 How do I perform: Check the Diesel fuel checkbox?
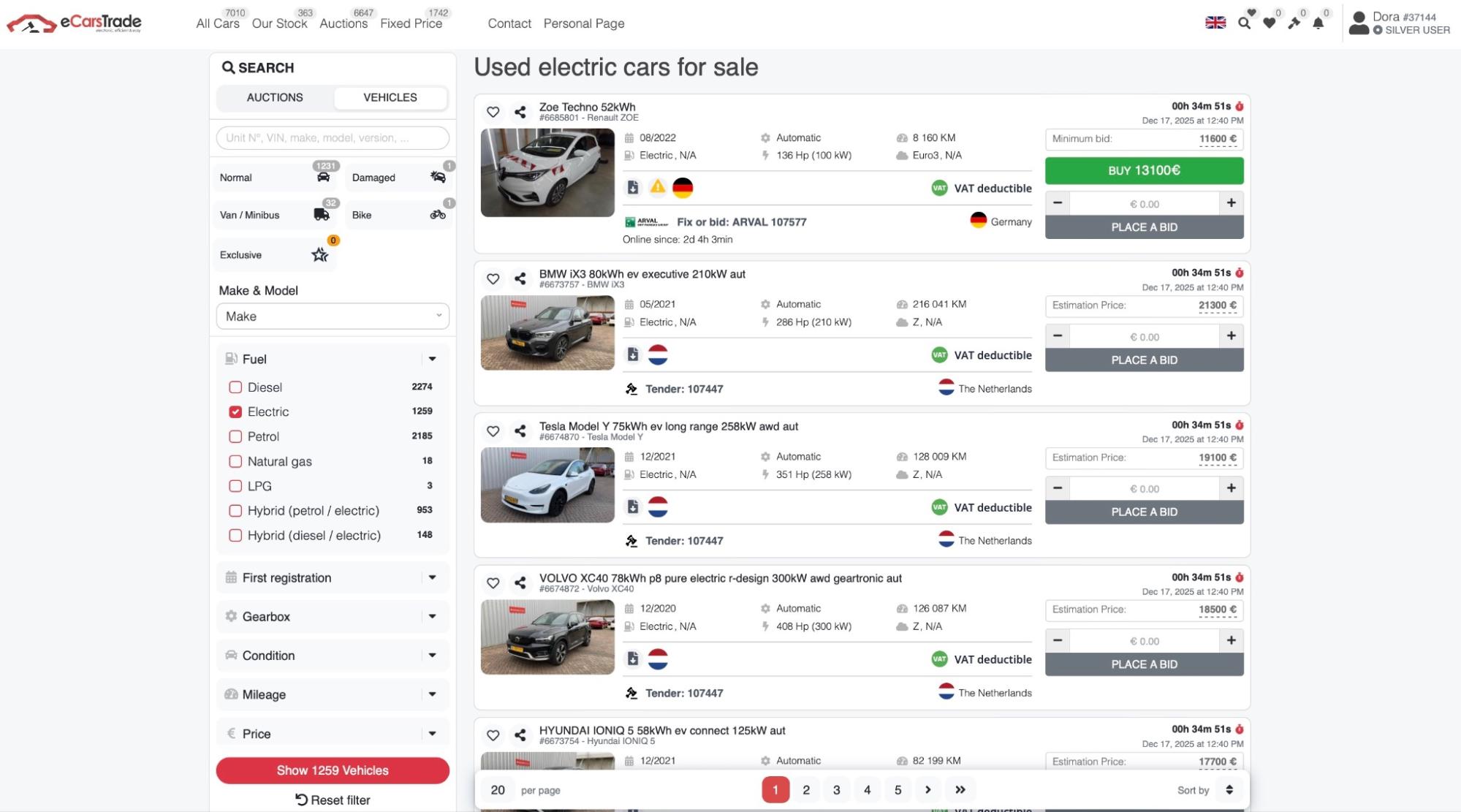click(x=235, y=387)
